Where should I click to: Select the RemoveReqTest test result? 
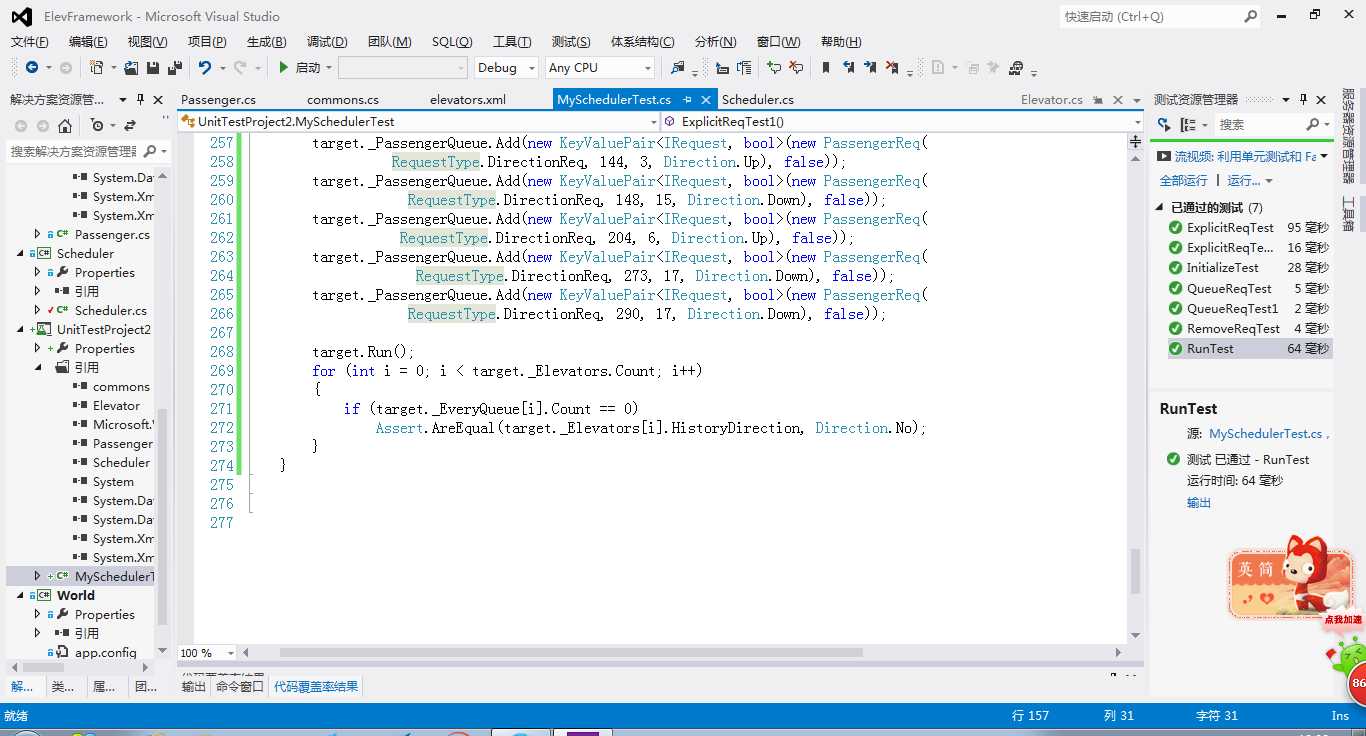pyautogui.click(x=1250, y=328)
